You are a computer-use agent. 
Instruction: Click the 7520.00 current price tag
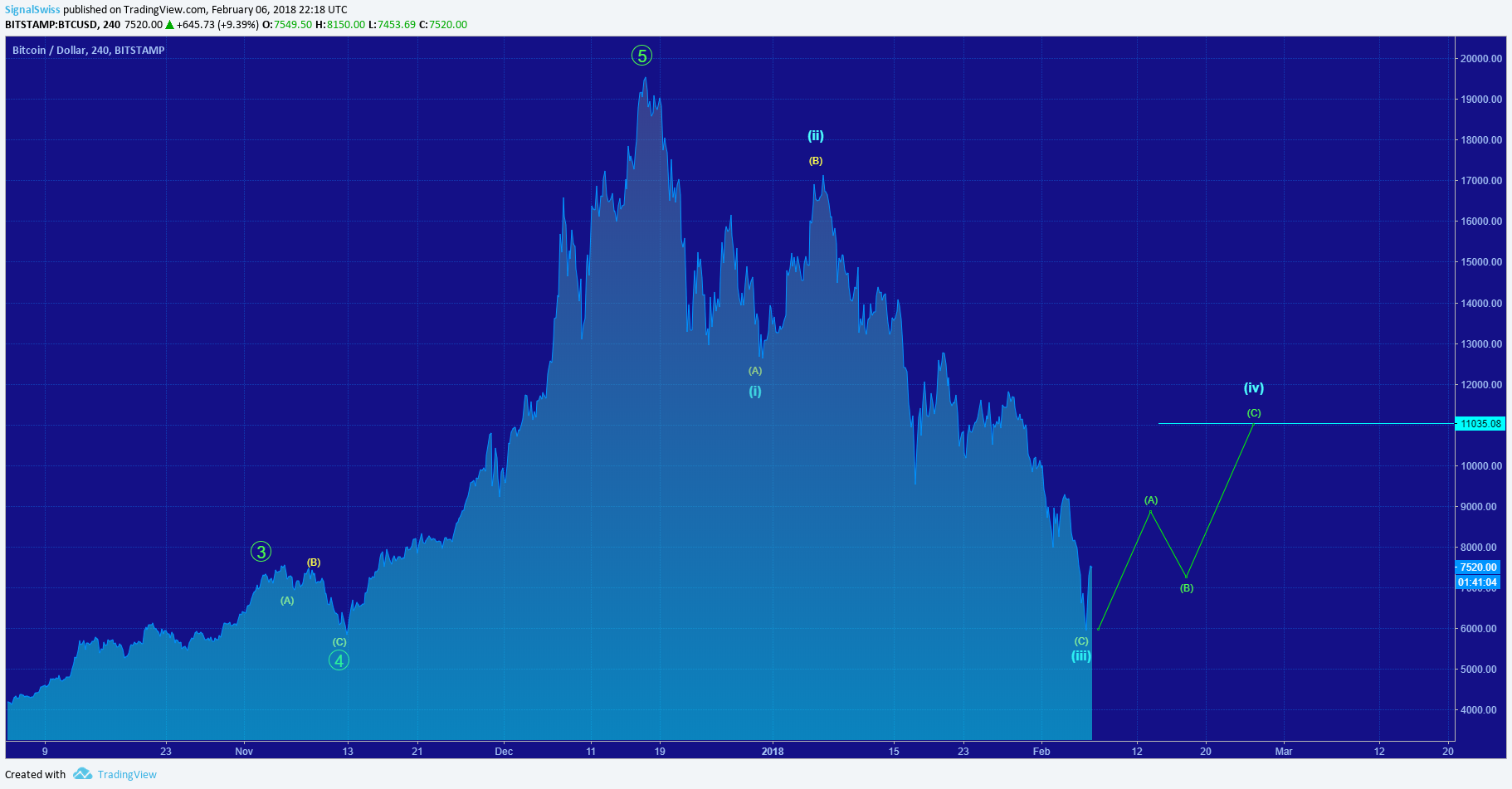[x=1478, y=567]
